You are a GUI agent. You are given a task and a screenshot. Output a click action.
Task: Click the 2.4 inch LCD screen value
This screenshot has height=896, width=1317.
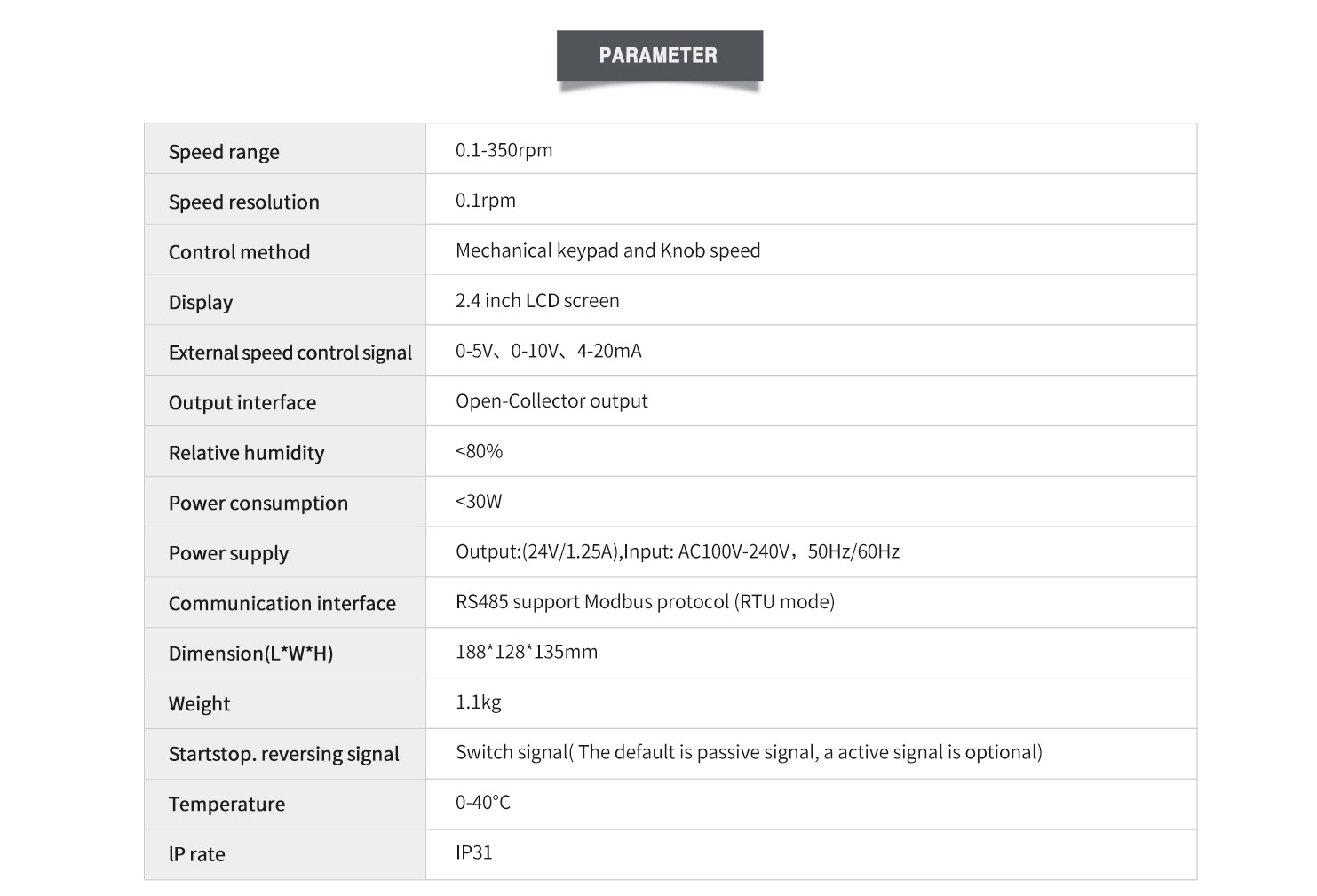[x=537, y=301]
